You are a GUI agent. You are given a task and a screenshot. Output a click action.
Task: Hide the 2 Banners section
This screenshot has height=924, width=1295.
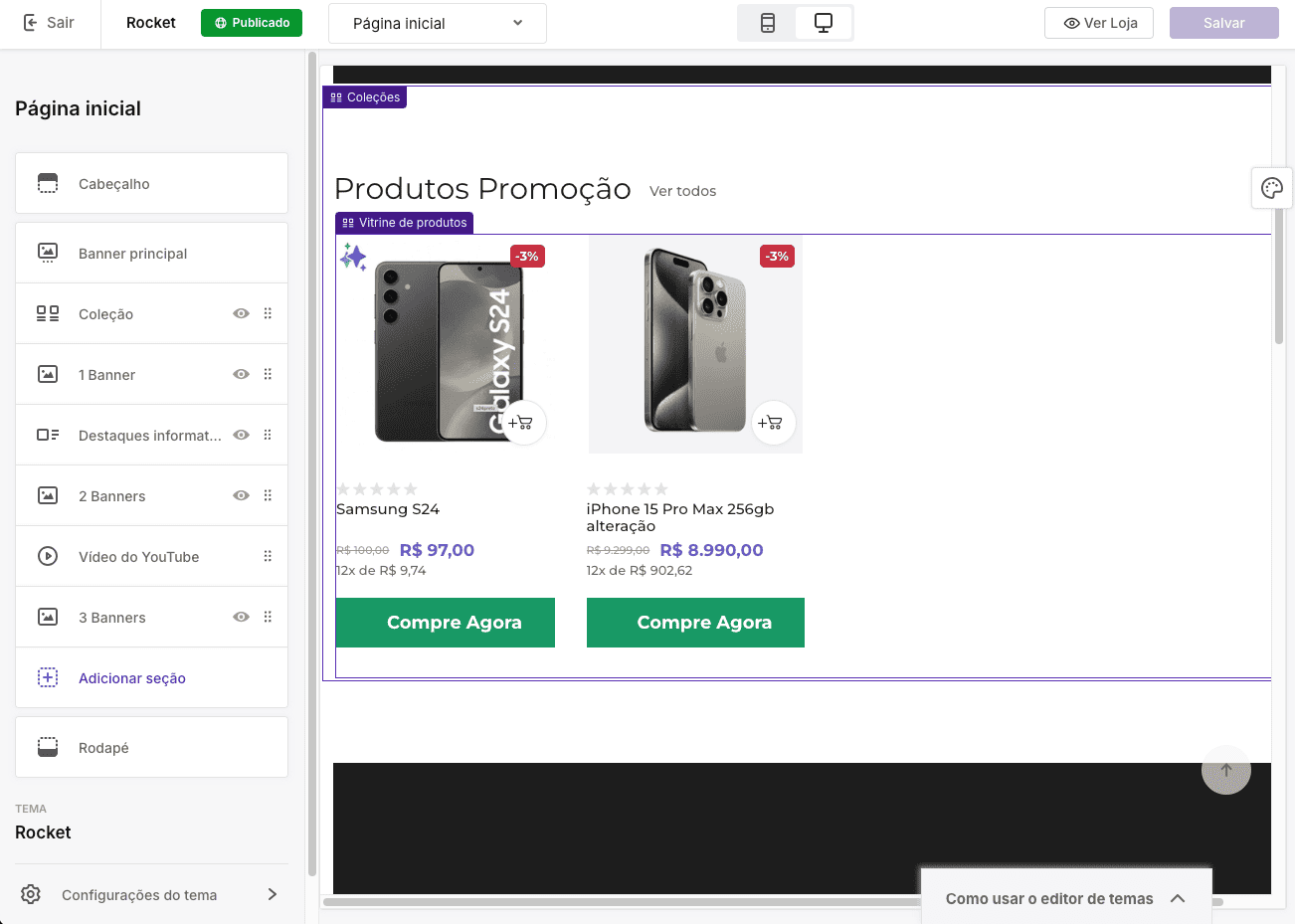click(241, 495)
